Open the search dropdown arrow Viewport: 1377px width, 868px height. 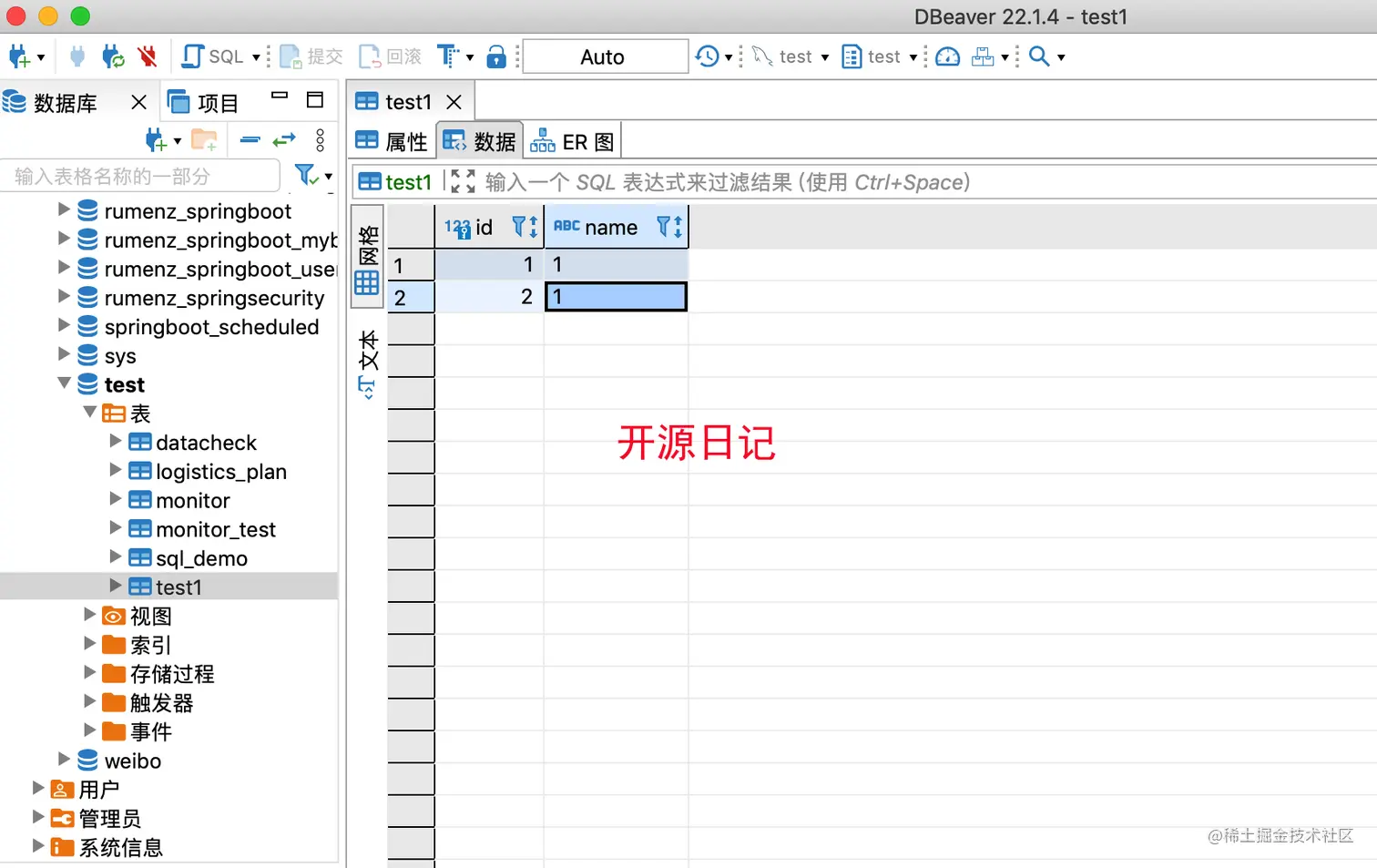[x=1061, y=57]
